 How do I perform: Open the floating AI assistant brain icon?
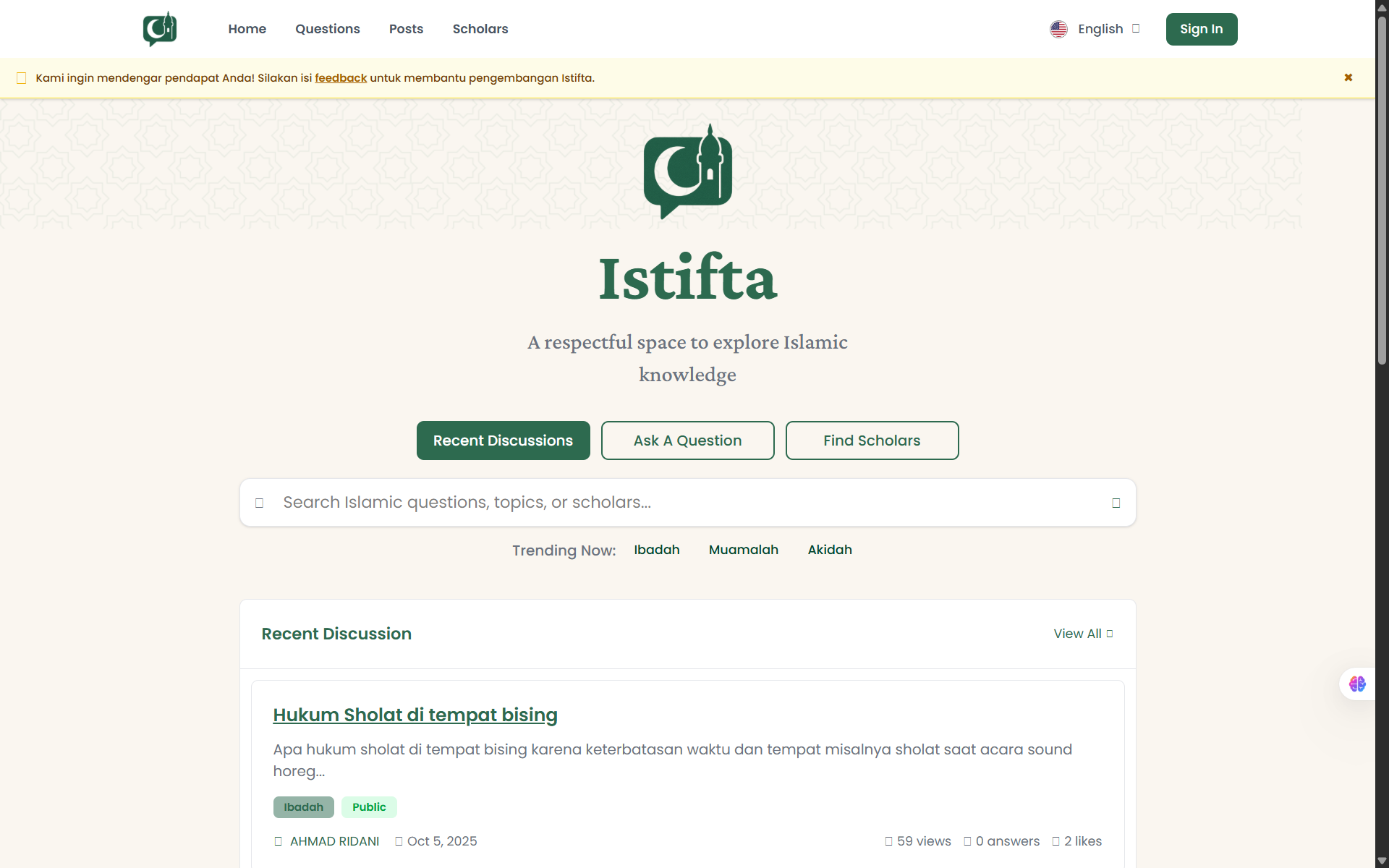point(1357,684)
